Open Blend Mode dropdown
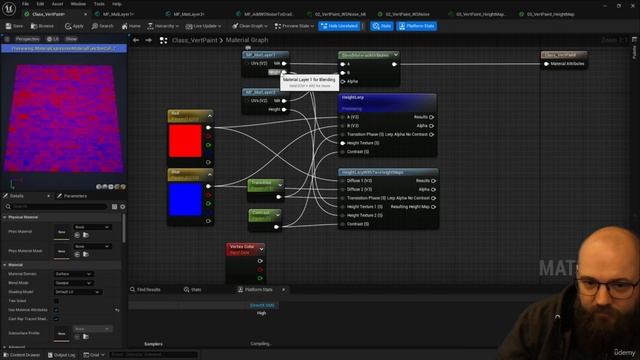Screen dimensions: 640x360 [73, 283]
